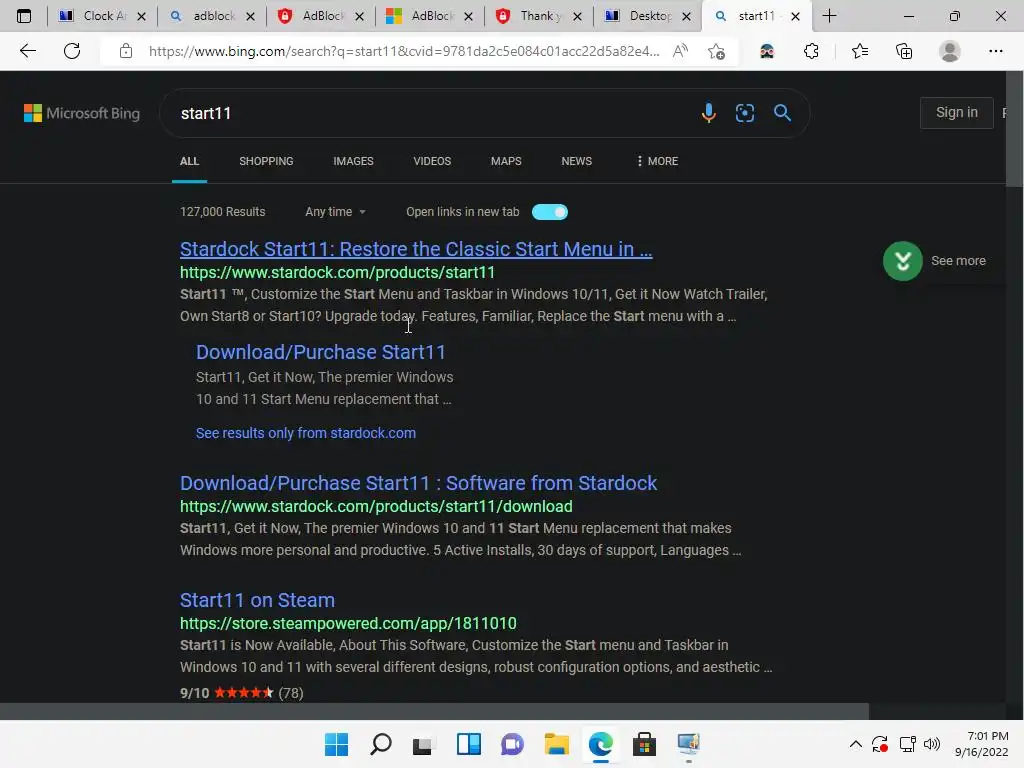This screenshot has width=1024, height=768.
Task: Click the Sign in button
Action: pyautogui.click(x=957, y=112)
